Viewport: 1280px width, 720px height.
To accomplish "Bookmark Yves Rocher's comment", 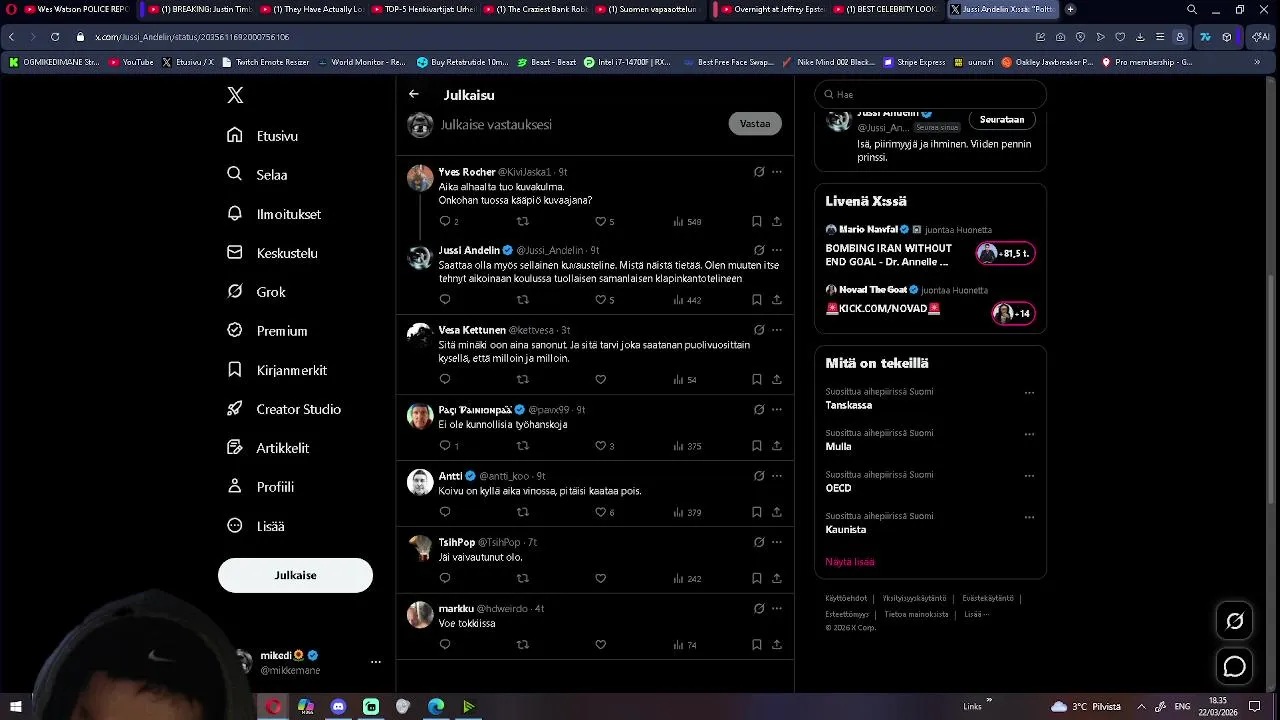I will click(x=756, y=221).
